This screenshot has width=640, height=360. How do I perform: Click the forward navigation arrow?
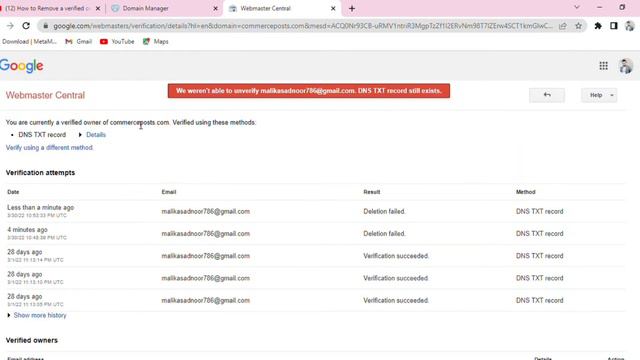coord(10,26)
